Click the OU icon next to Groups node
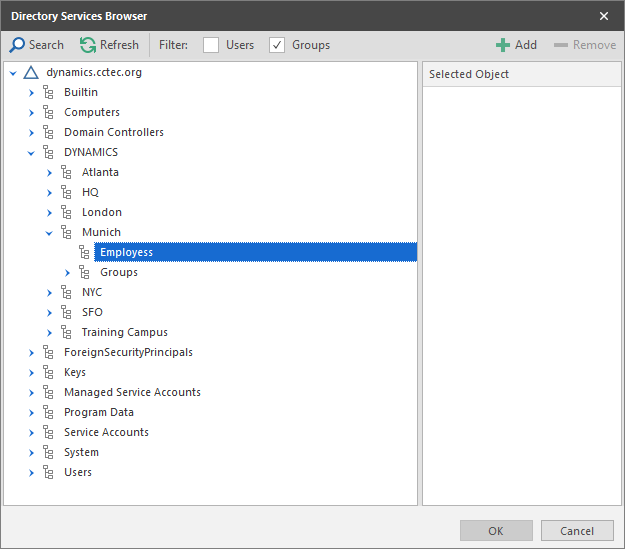Viewport: 625px width, 549px height. [84, 272]
